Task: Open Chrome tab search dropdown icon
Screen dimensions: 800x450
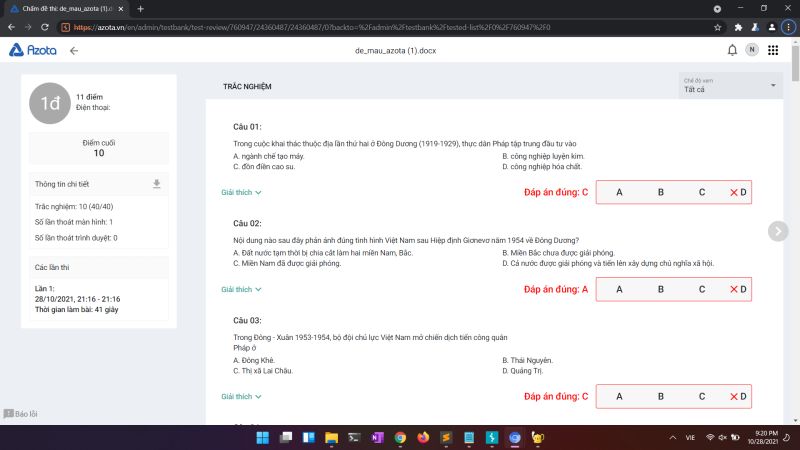Action: tap(717, 9)
